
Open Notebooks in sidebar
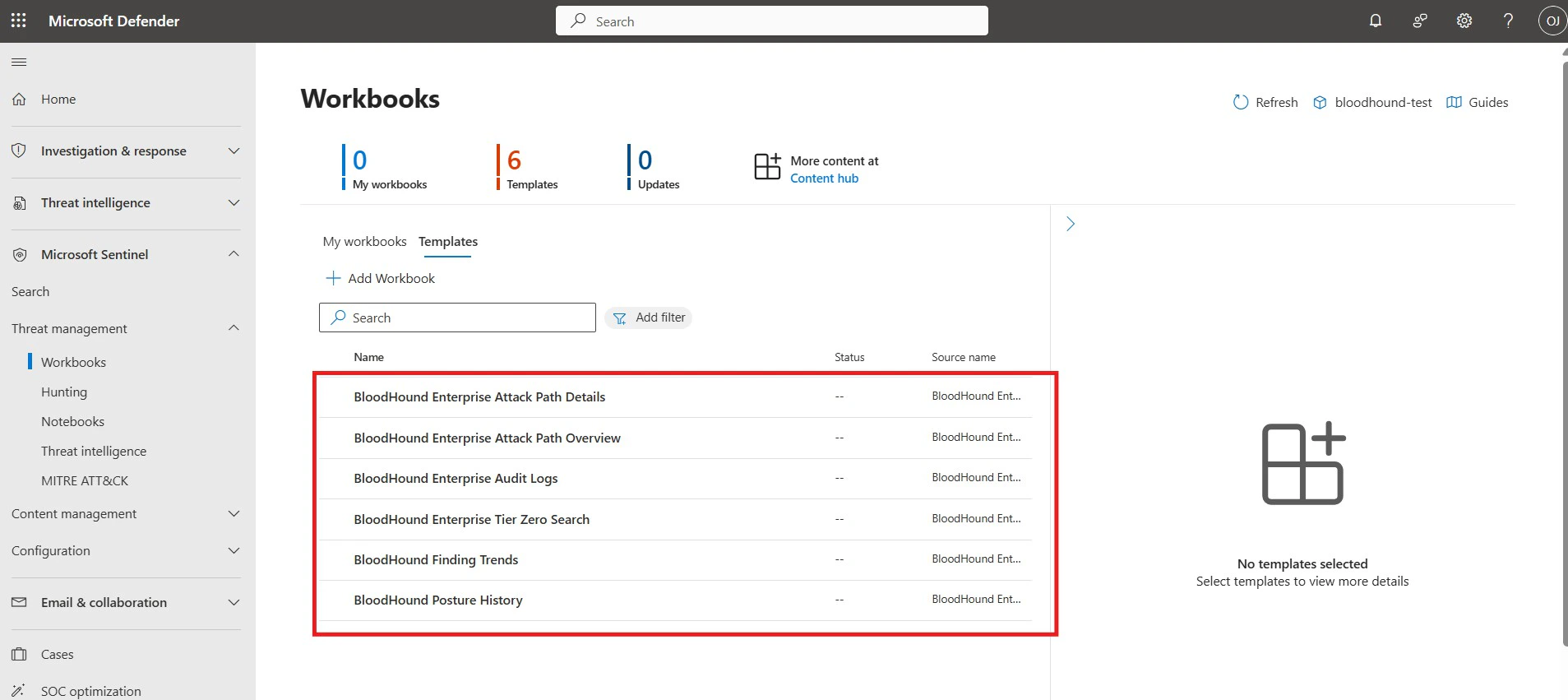pyautogui.click(x=72, y=421)
